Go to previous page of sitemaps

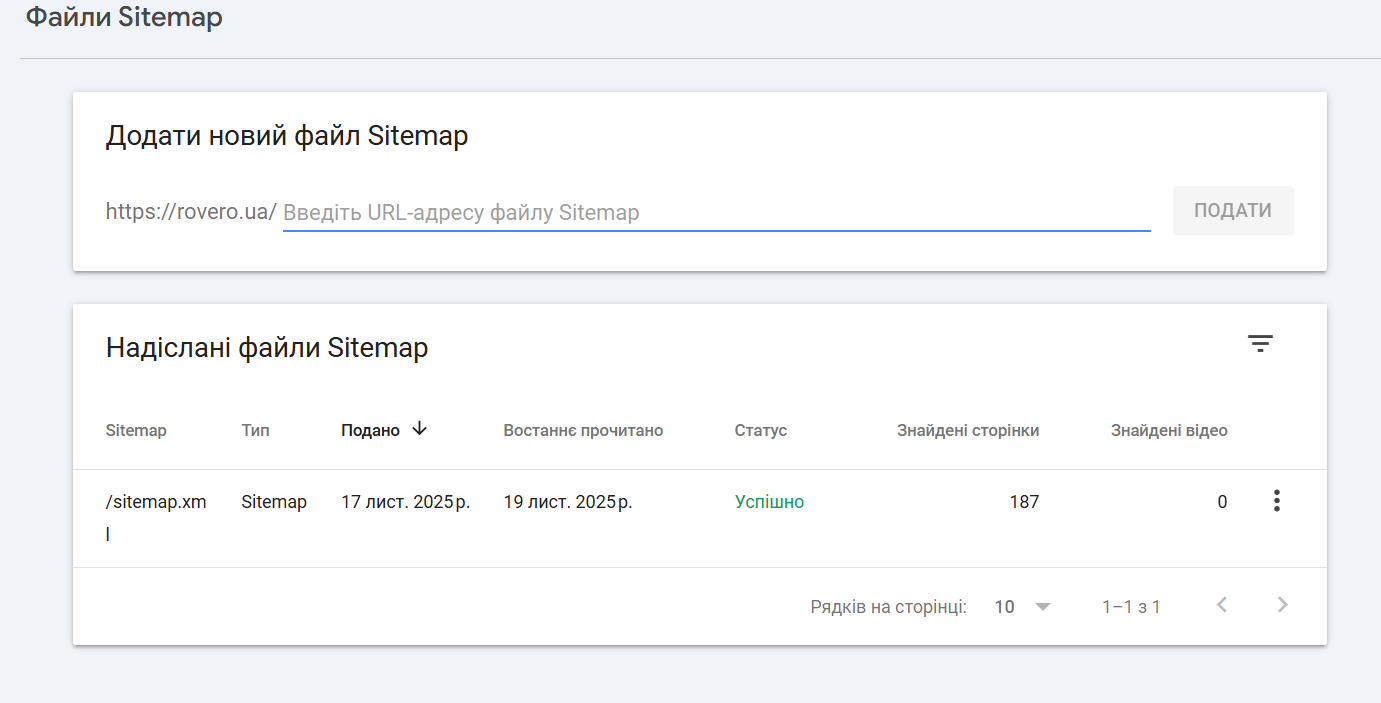(1221, 605)
